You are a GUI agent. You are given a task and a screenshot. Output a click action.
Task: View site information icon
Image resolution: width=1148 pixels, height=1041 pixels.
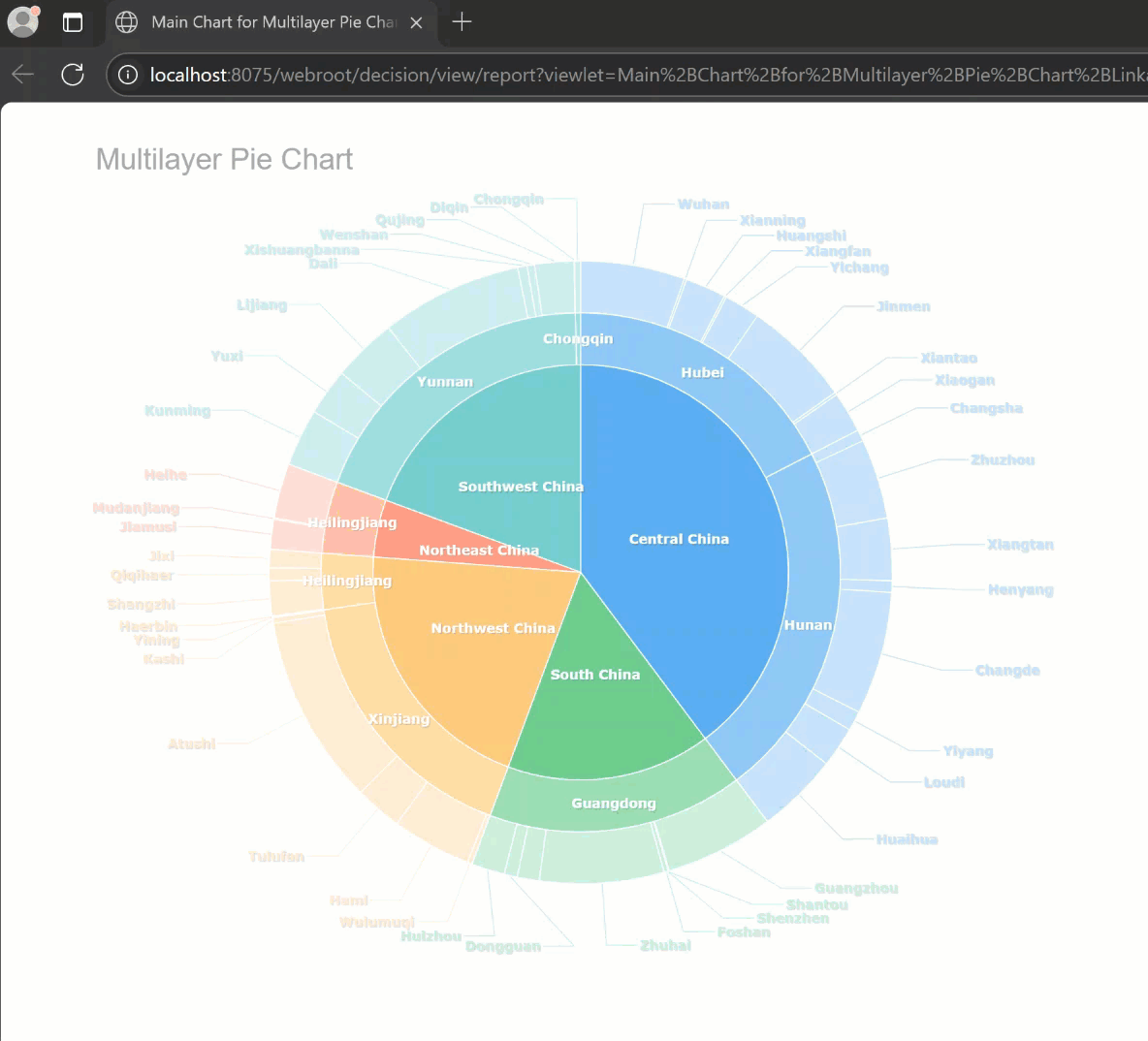[x=127, y=75]
